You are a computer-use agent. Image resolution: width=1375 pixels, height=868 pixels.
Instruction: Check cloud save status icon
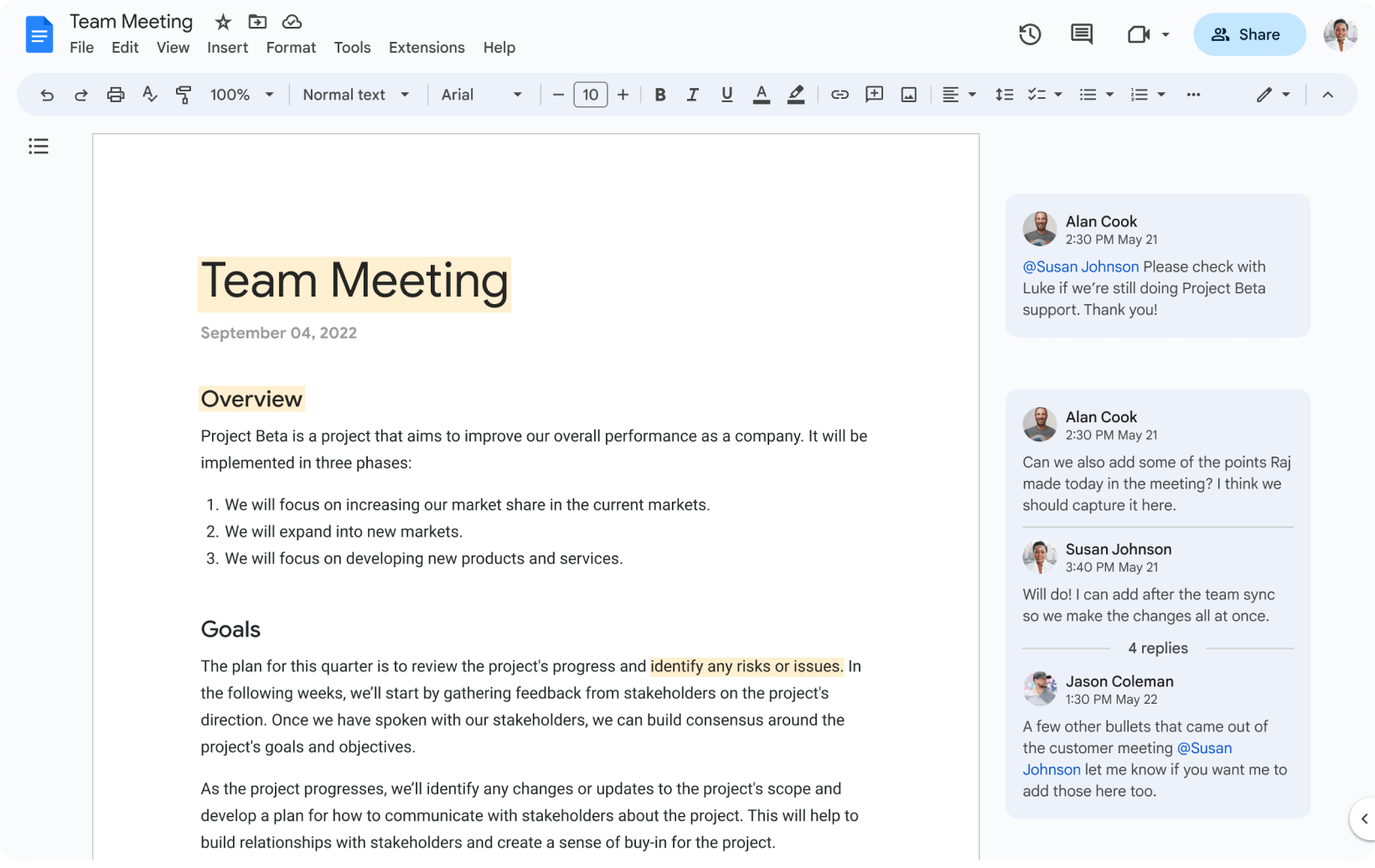[292, 22]
